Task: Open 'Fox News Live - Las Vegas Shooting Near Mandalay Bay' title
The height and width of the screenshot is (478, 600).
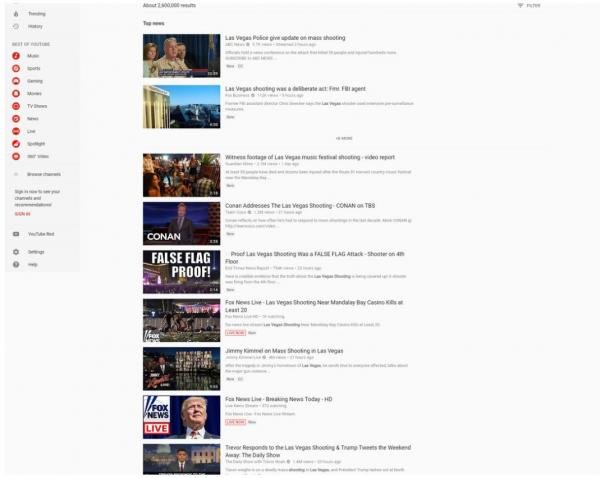Action: (x=314, y=306)
